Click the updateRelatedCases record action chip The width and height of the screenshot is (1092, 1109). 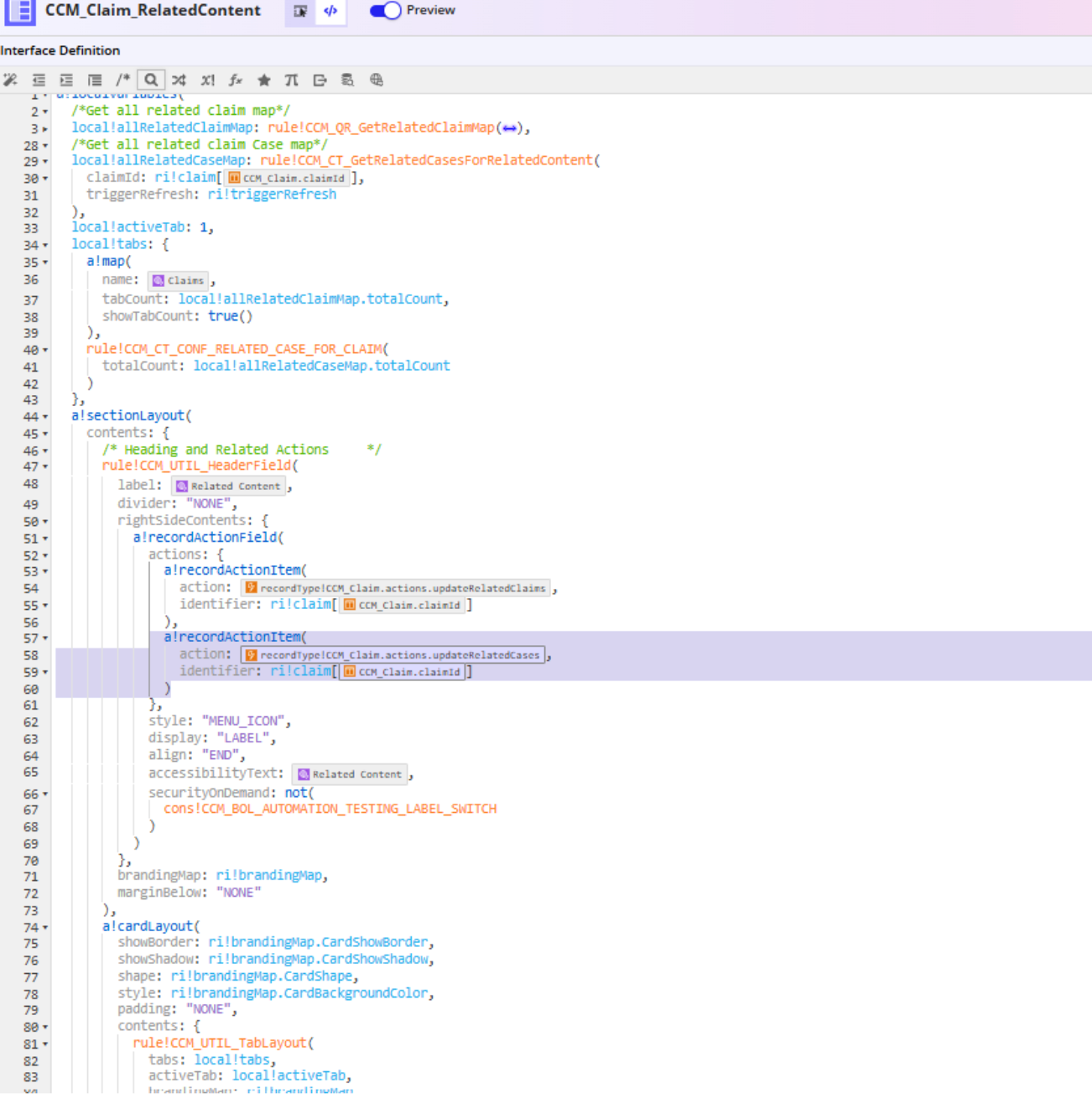393,655
